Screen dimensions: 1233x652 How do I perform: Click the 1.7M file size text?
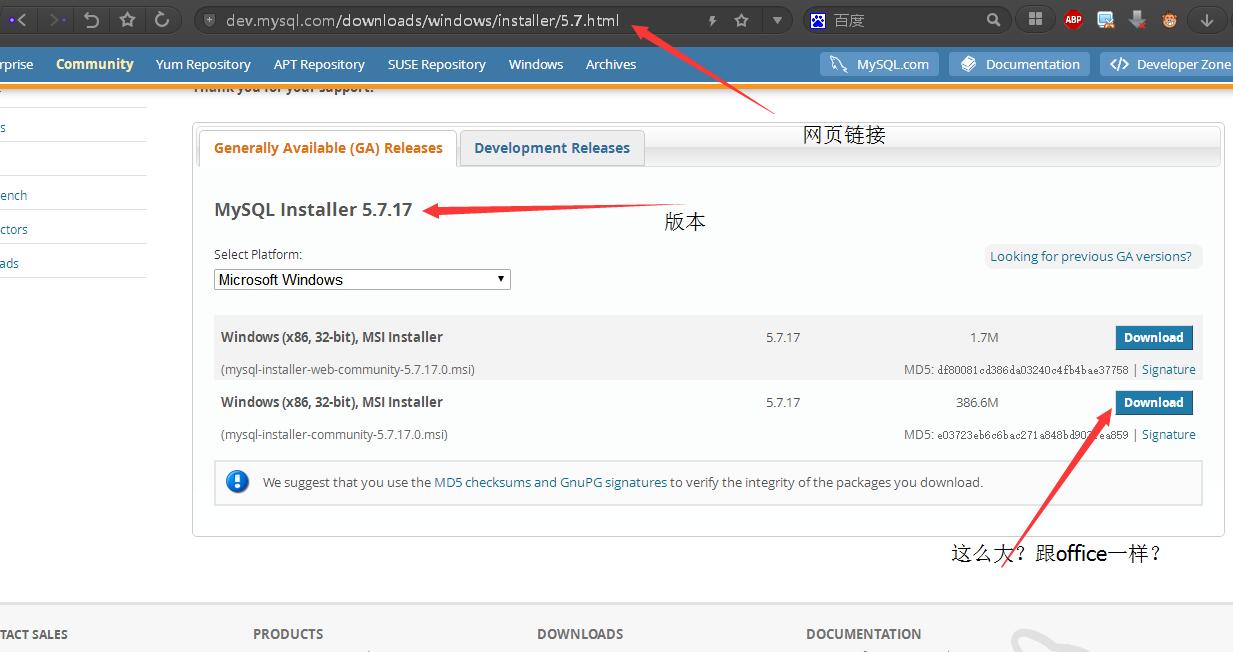(x=984, y=338)
